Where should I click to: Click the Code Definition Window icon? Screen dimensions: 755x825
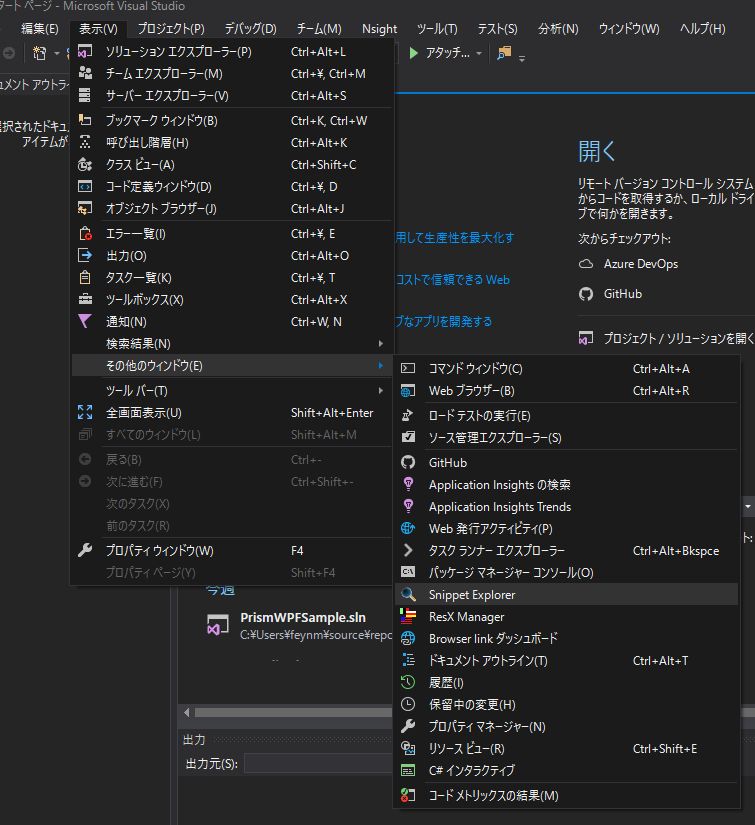tap(85, 186)
